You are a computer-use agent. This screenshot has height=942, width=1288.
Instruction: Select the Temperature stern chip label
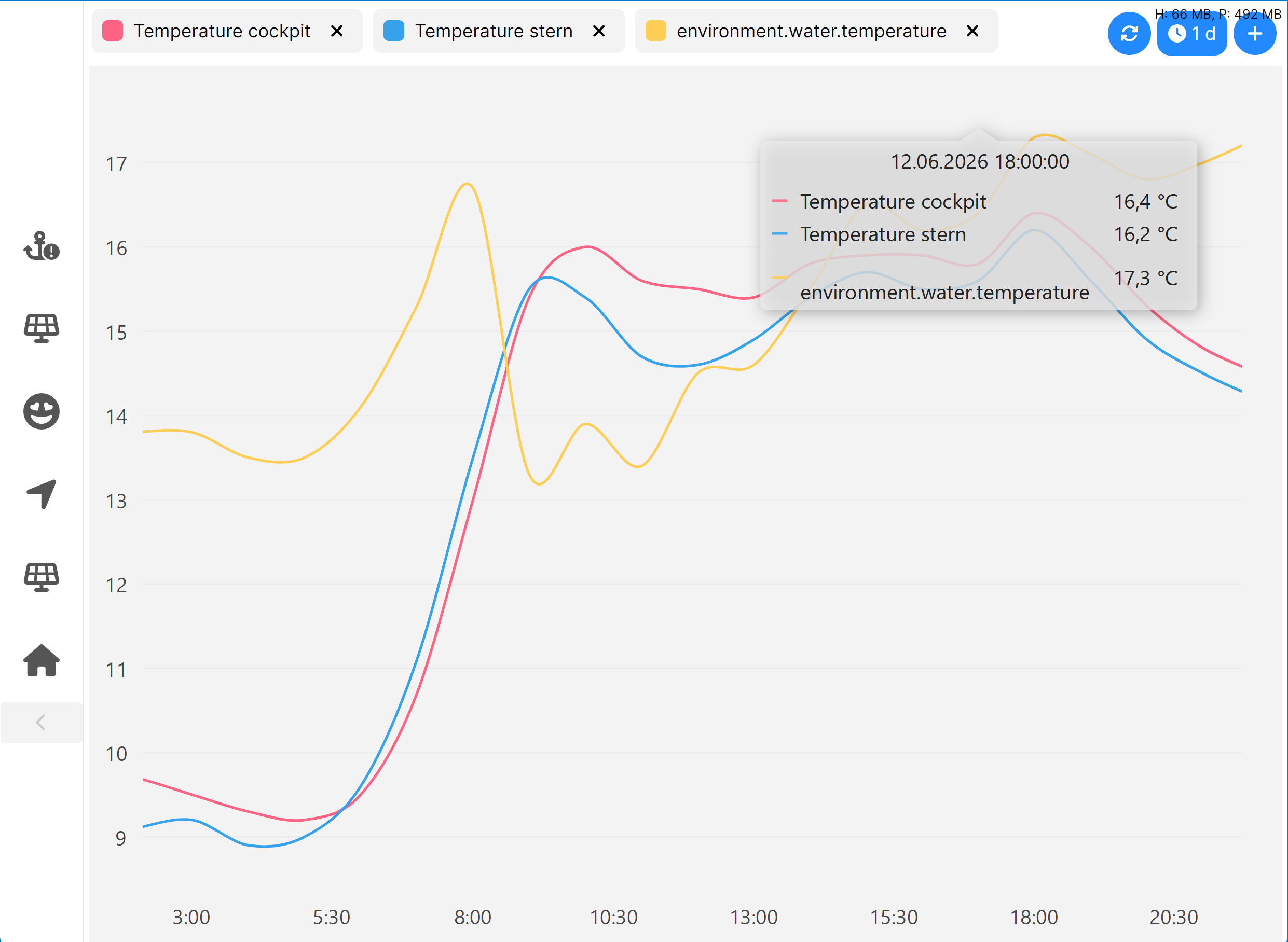click(x=494, y=31)
